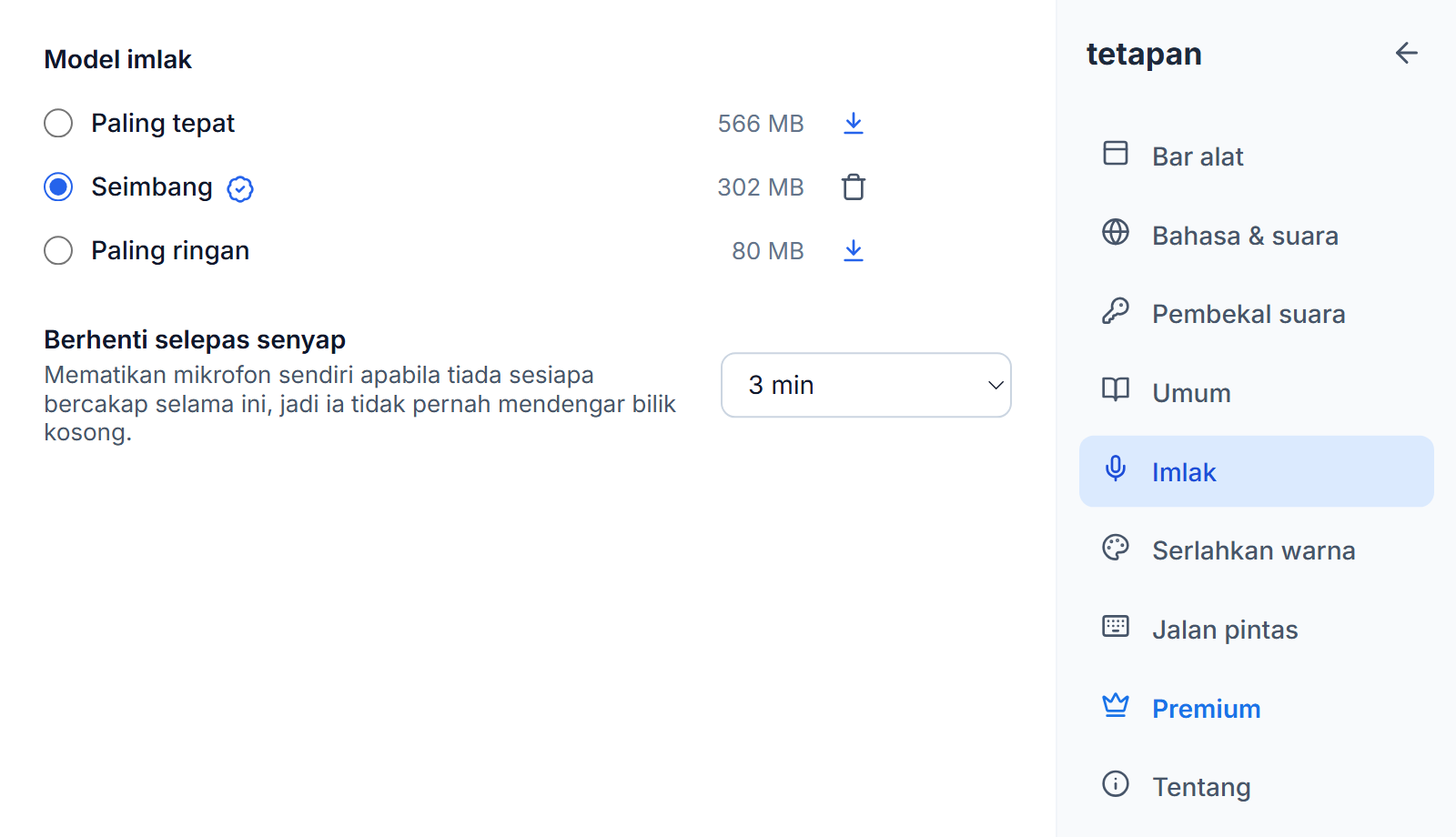The height and width of the screenshot is (837, 1456).
Task: Select the Paling tepat radio button
Action: pyautogui.click(x=58, y=123)
